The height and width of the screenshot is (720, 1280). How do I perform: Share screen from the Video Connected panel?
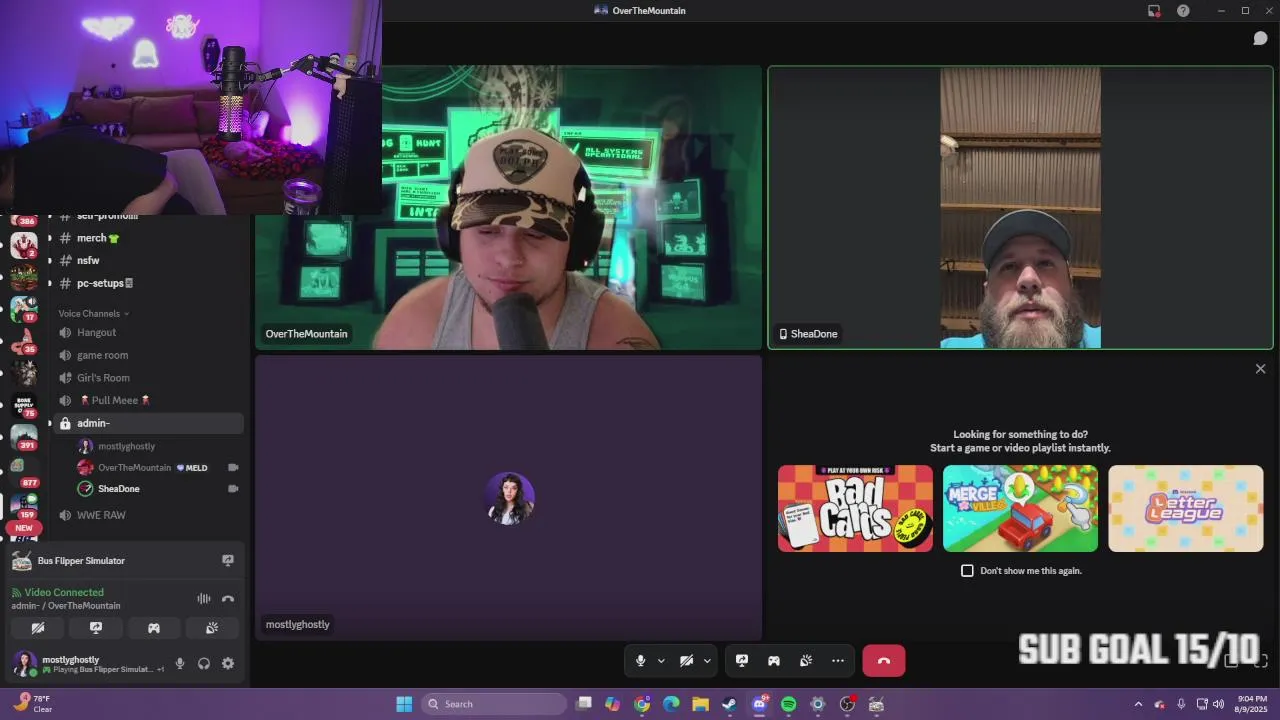[96, 628]
